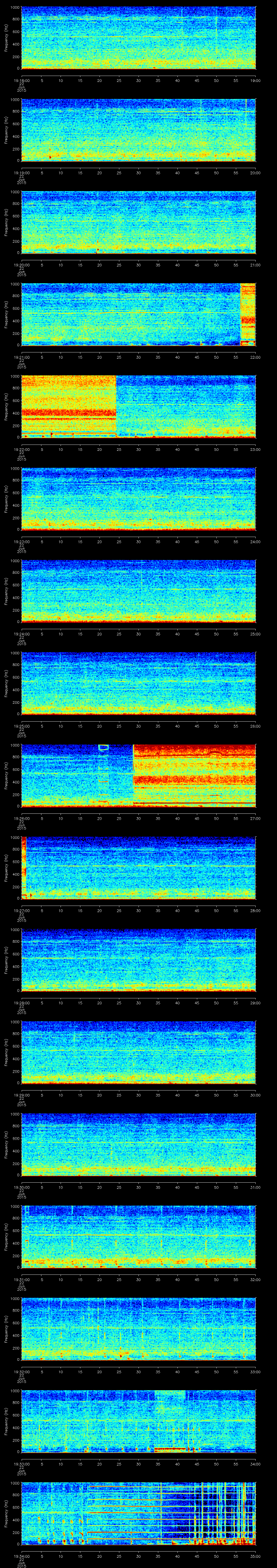Click the spectrogram panel starting at 19:27:00
This screenshot has width=277, height=1568.
click(x=139, y=868)
